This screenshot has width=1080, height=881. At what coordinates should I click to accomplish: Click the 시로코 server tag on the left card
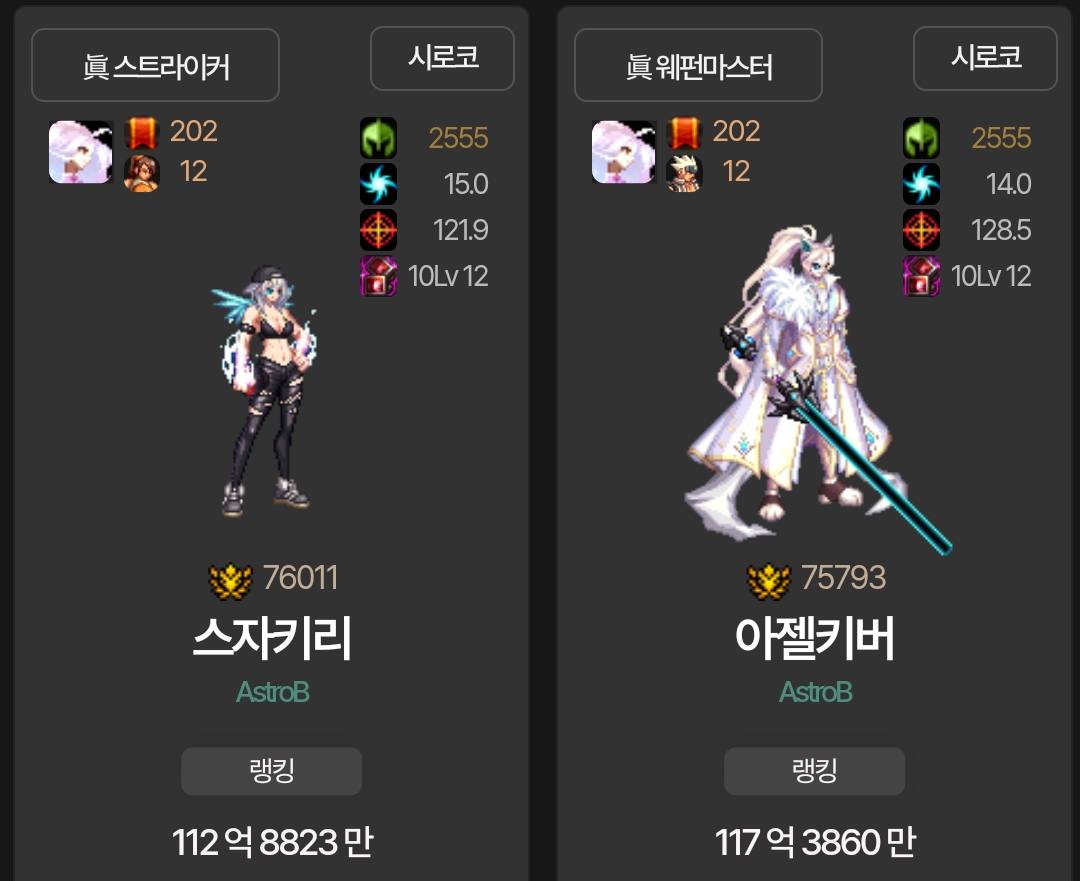click(x=442, y=58)
